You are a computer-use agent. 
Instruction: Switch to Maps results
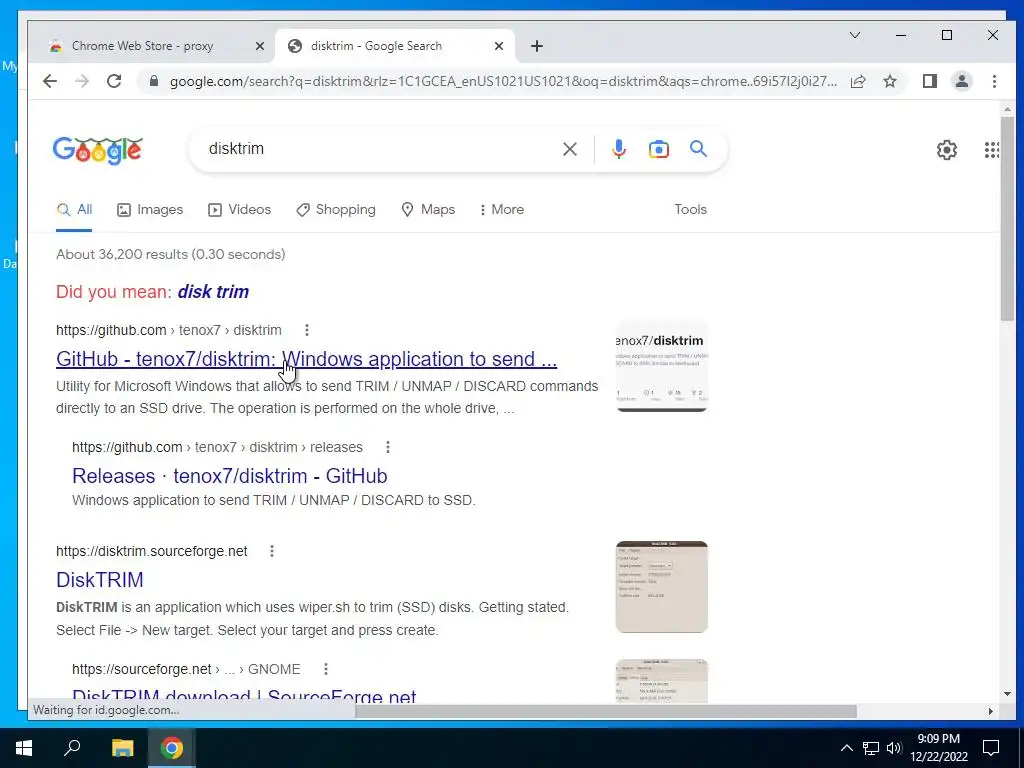click(x=428, y=210)
